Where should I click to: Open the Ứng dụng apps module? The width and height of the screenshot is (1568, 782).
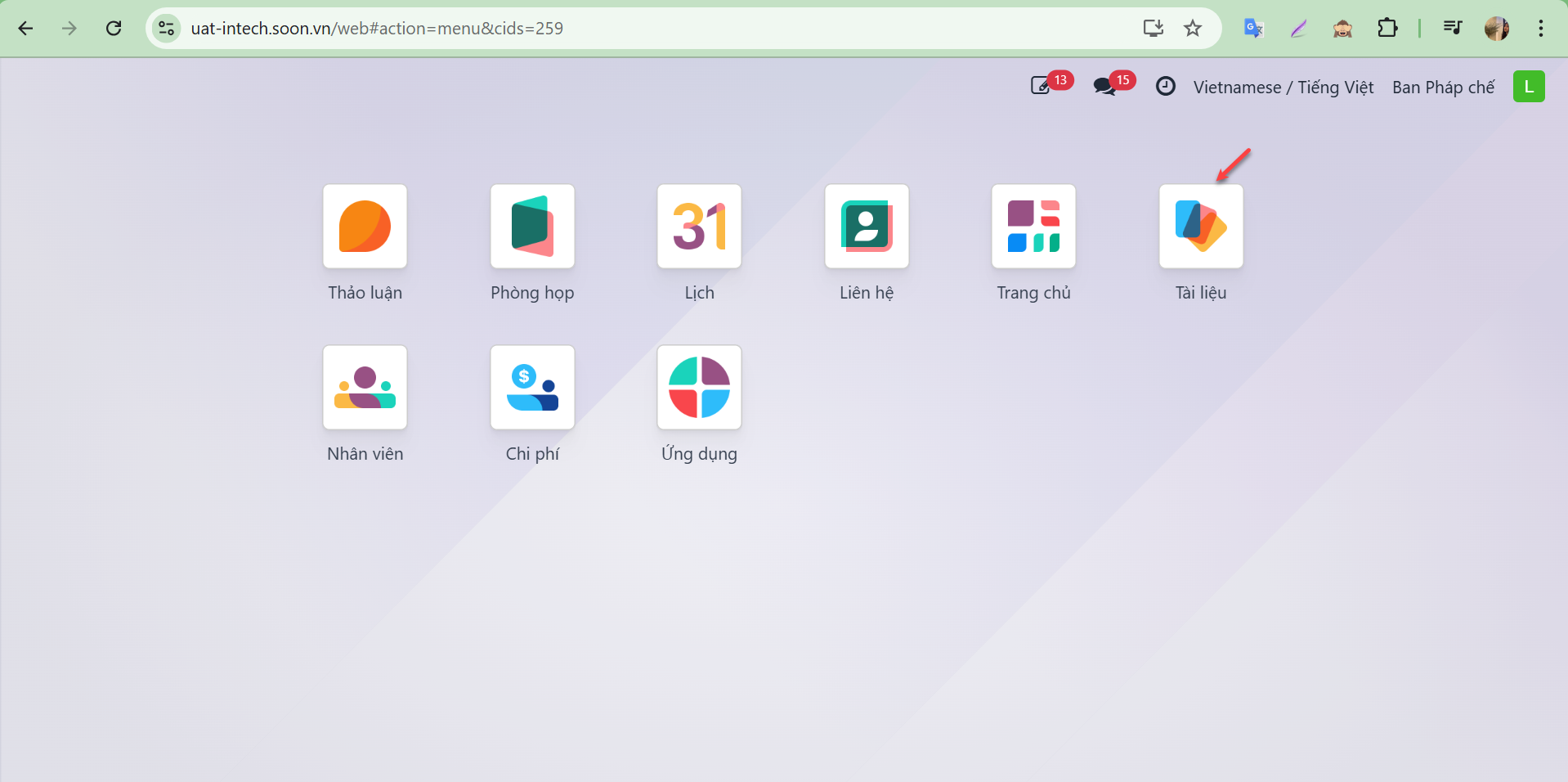tap(699, 388)
